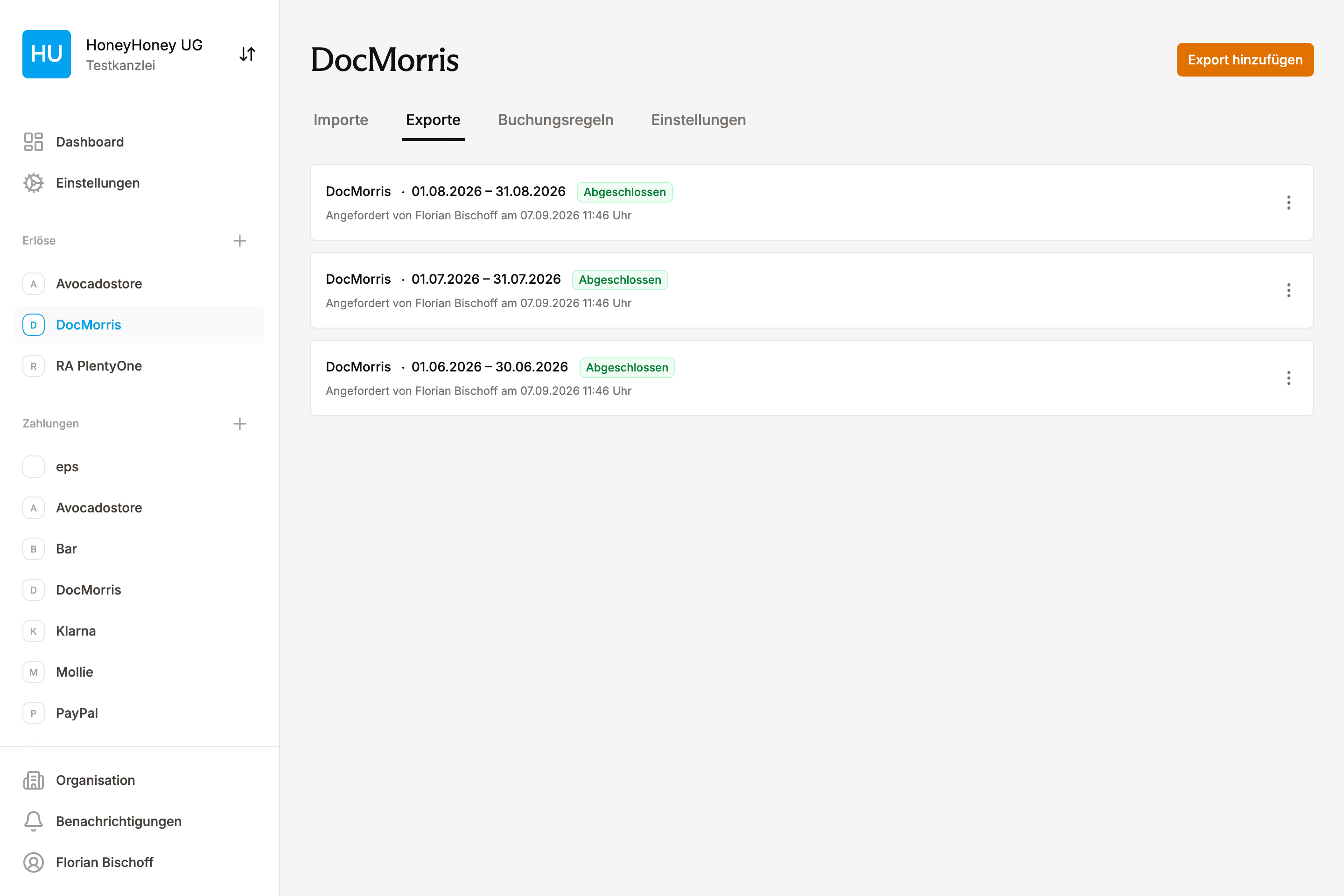Open Bar payment source
The image size is (1344, 896).
point(140,549)
